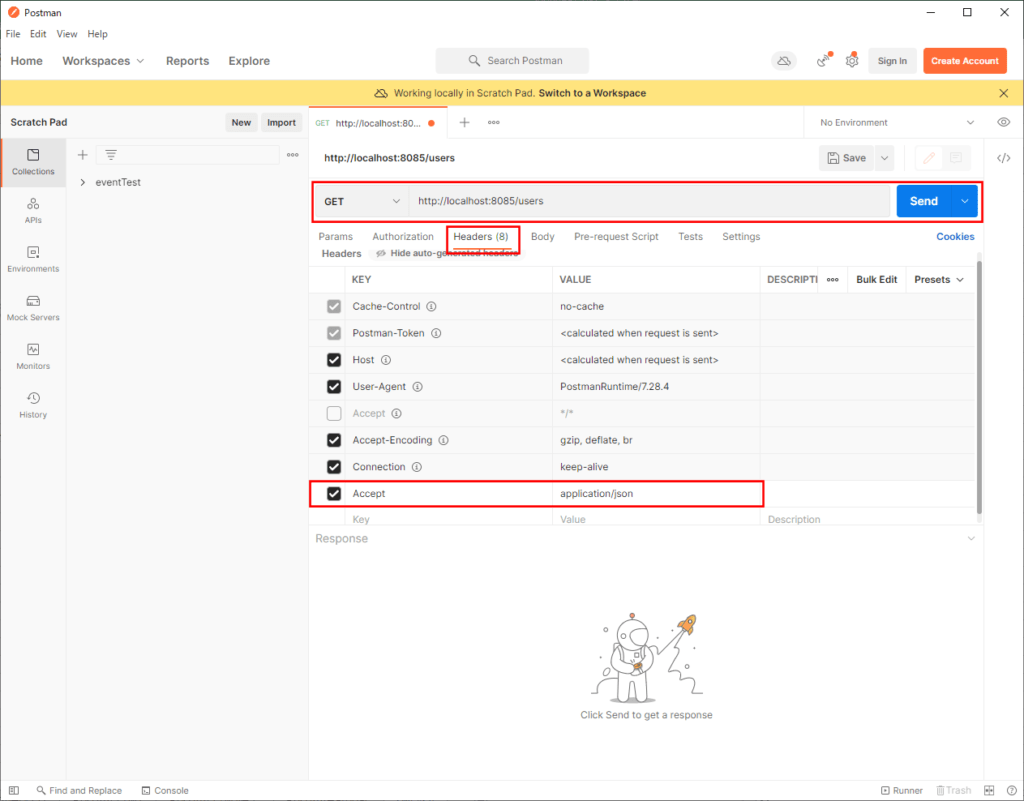Uncheck the Accept-Encoding header checkbox
The width and height of the screenshot is (1024, 801).
point(334,440)
